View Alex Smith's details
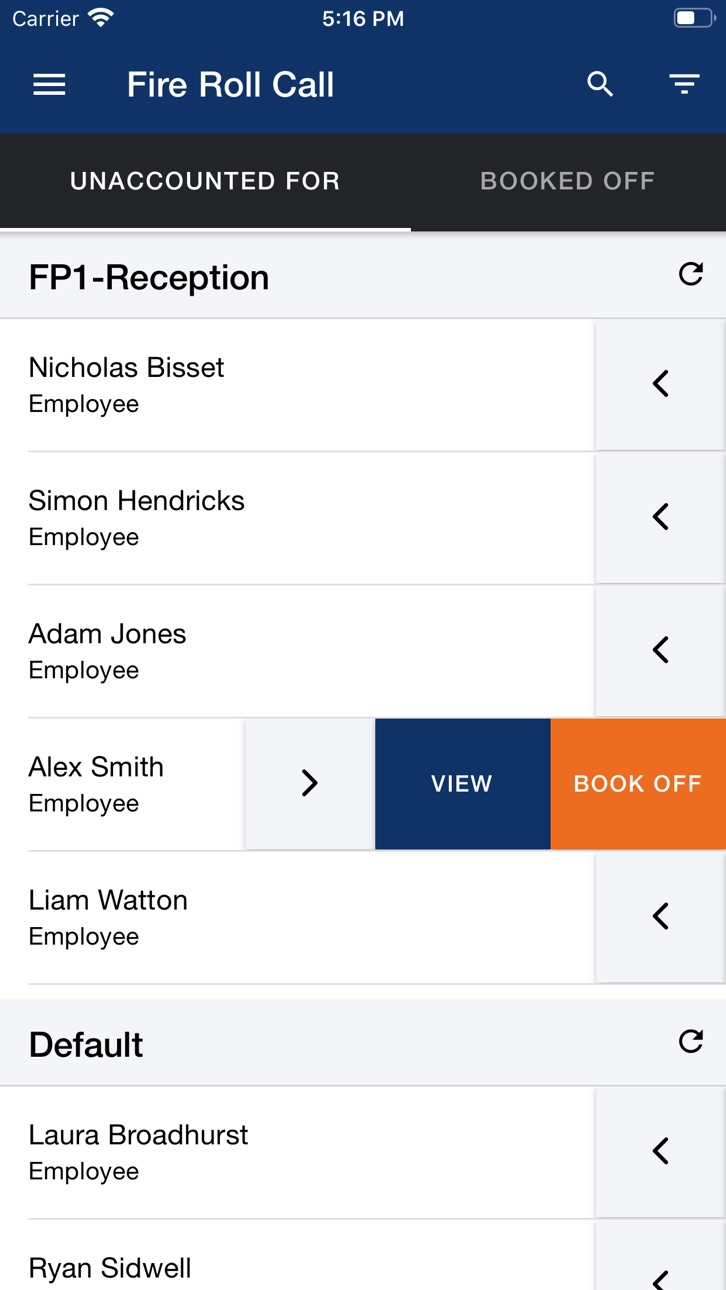The width and height of the screenshot is (726, 1290). (462, 784)
